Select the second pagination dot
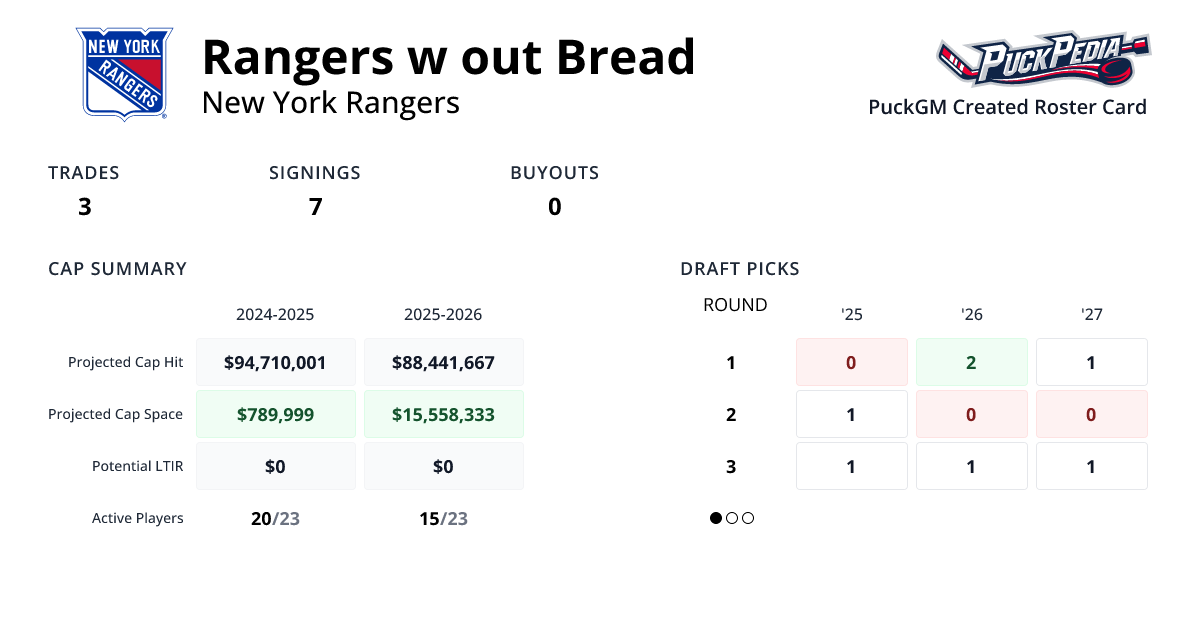Viewport: 1200px width, 630px height. click(731, 518)
